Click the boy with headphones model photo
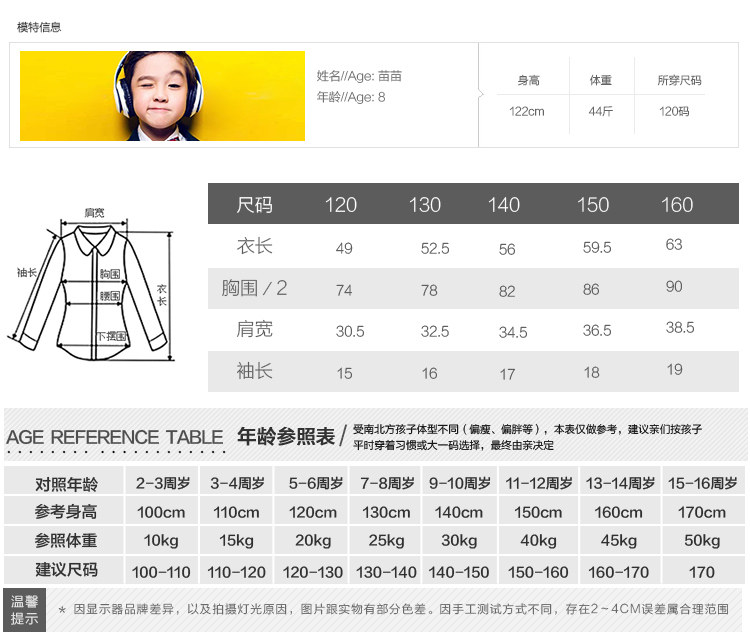This screenshot has height=640, width=750. 162,96
